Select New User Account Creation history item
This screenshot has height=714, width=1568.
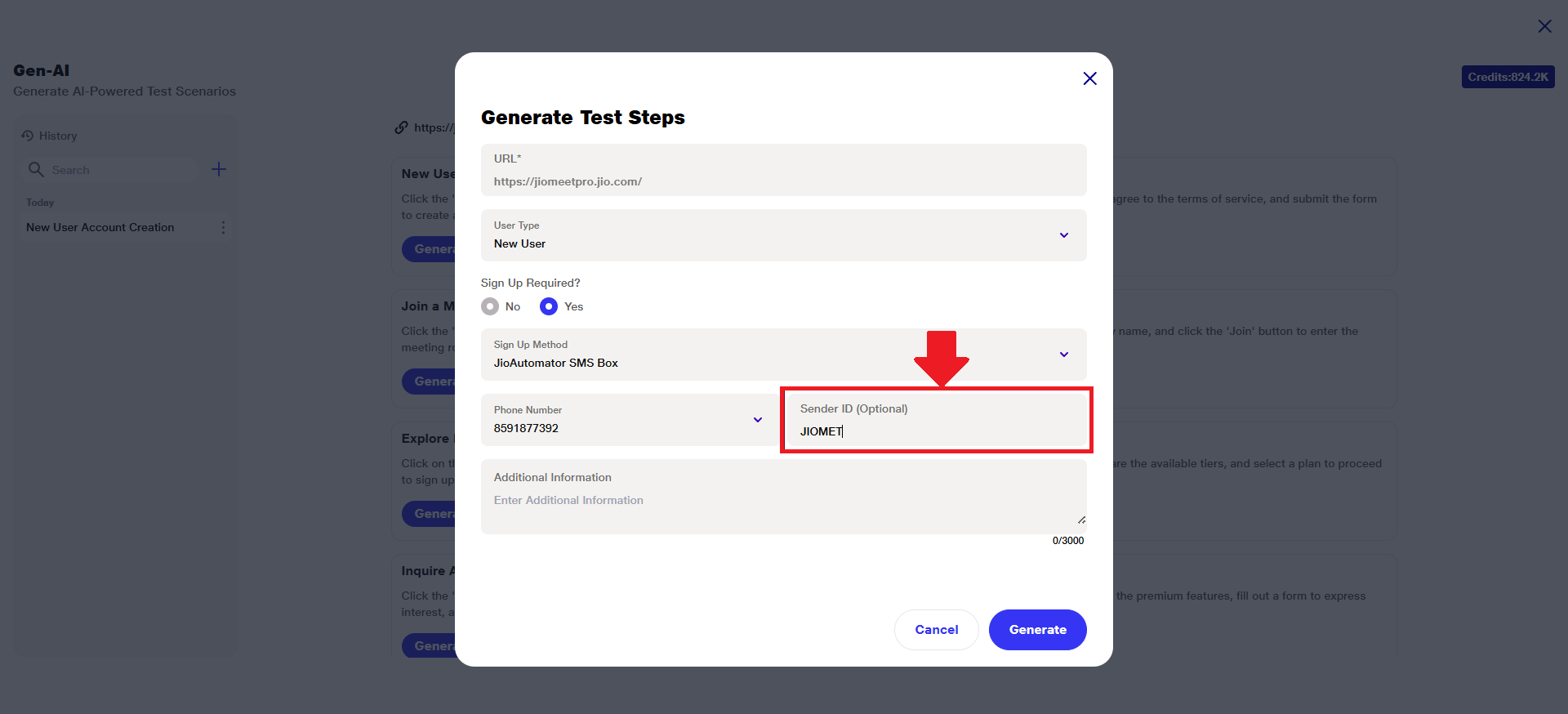[x=100, y=227]
